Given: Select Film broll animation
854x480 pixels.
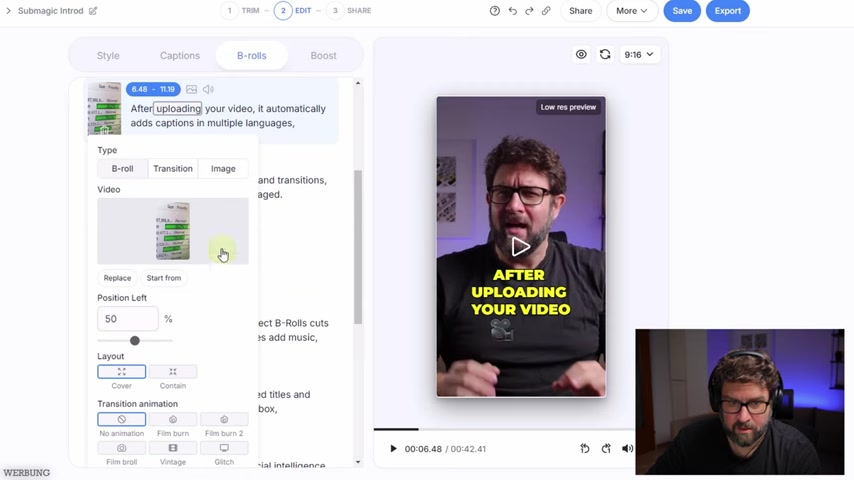Looking at the screenshot, I should [x=121, y=448].
